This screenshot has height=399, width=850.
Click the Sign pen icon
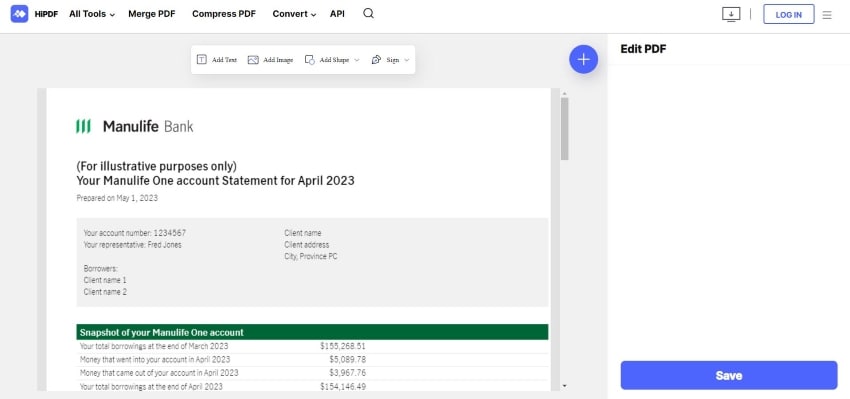click(x=376, y=60)
